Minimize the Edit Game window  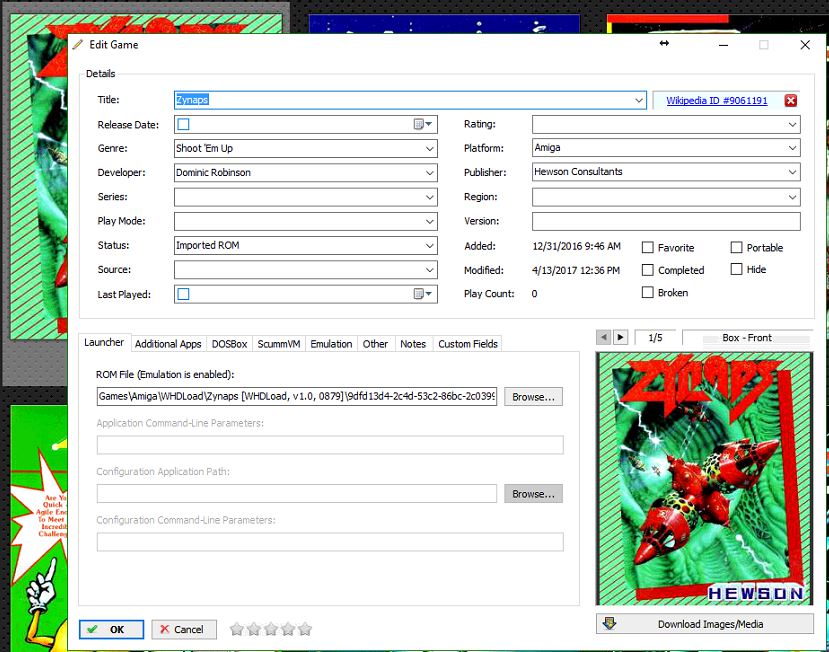pos(723,45)
